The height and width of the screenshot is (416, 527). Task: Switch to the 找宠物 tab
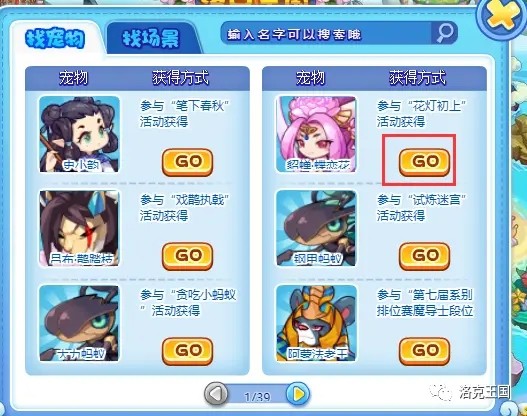pos(55,38)
